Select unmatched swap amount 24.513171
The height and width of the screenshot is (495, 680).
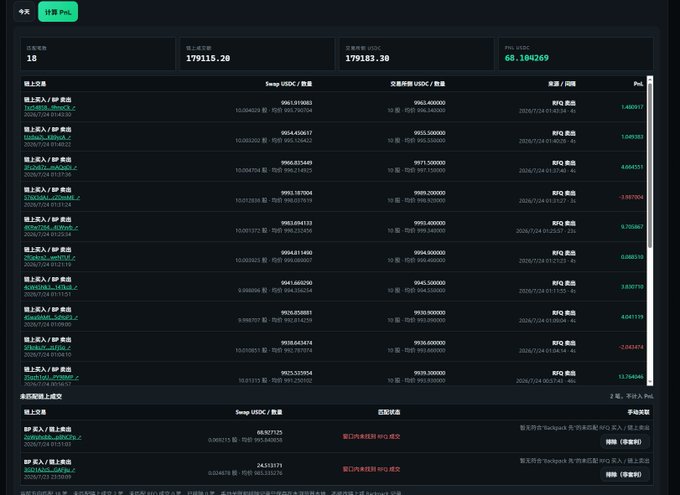pos(269,465)
